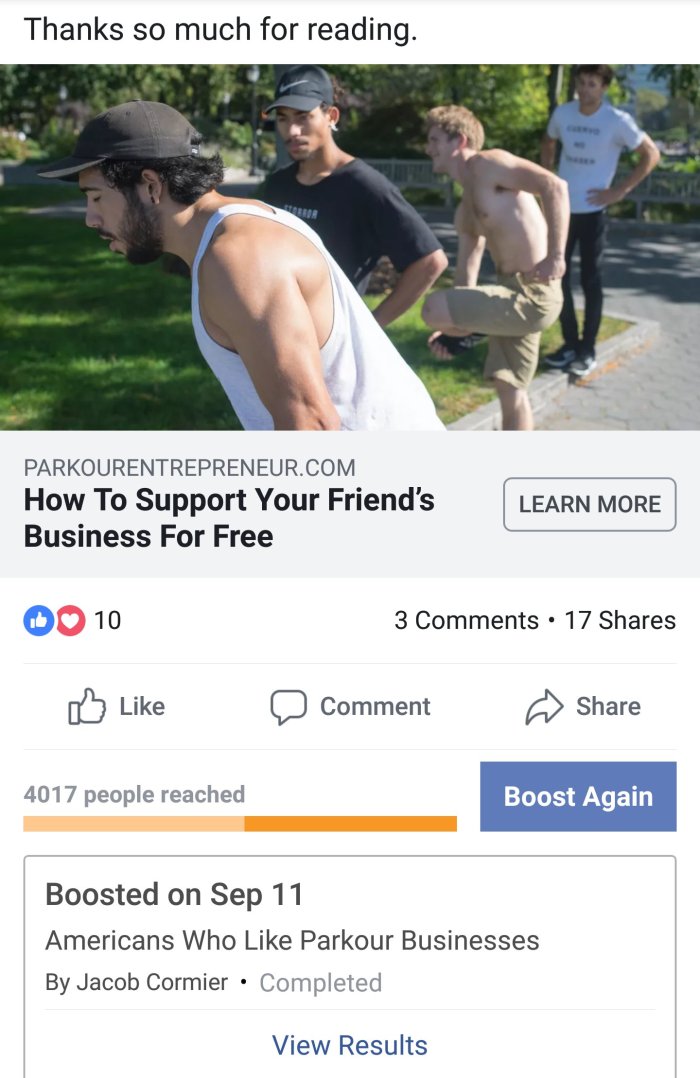Click the thumbs-up Like icon
700x1078 pixels.
pos(87,706)
